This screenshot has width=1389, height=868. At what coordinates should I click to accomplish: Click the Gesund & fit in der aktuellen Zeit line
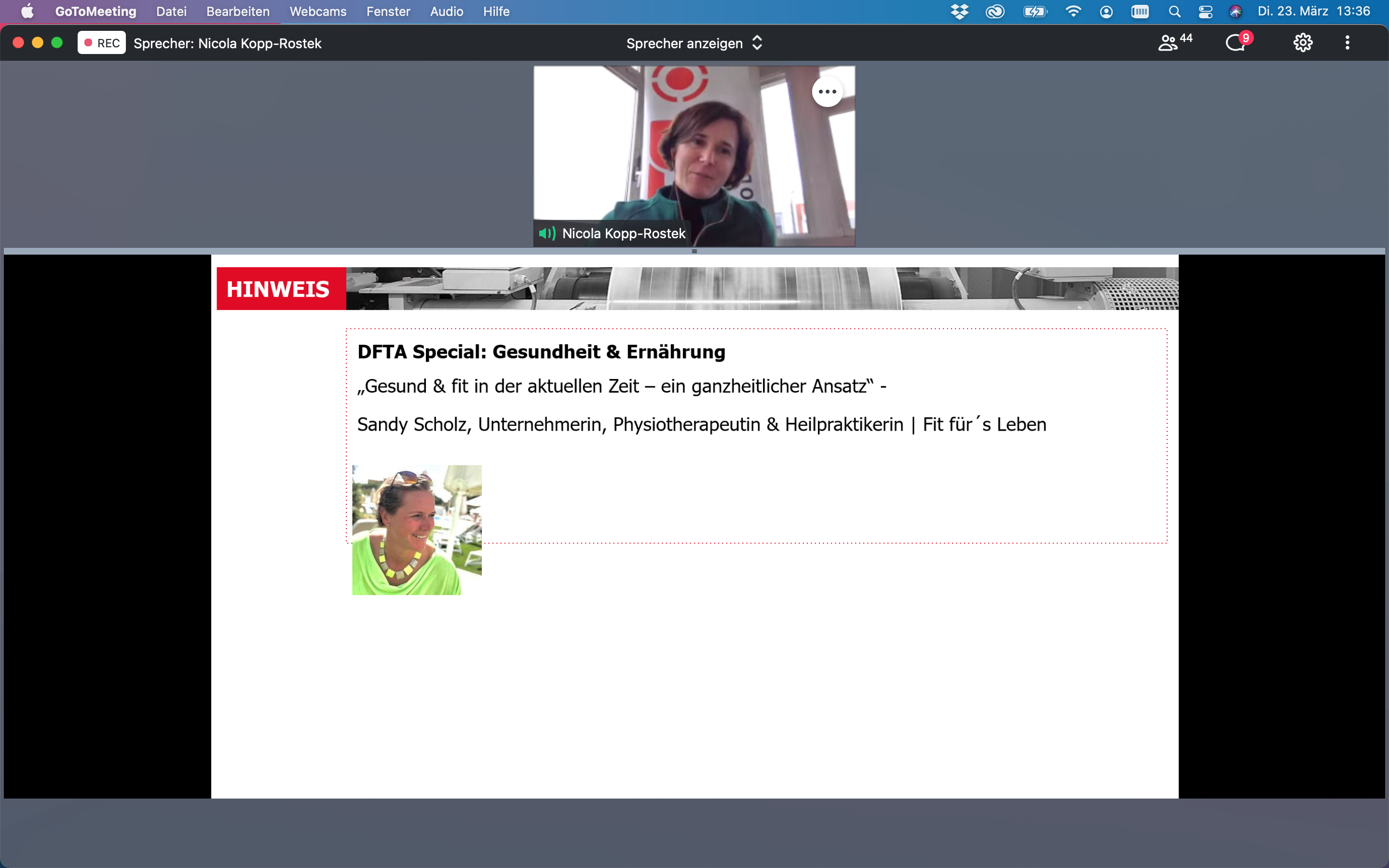pyautogui.click(x=622, y=386)
